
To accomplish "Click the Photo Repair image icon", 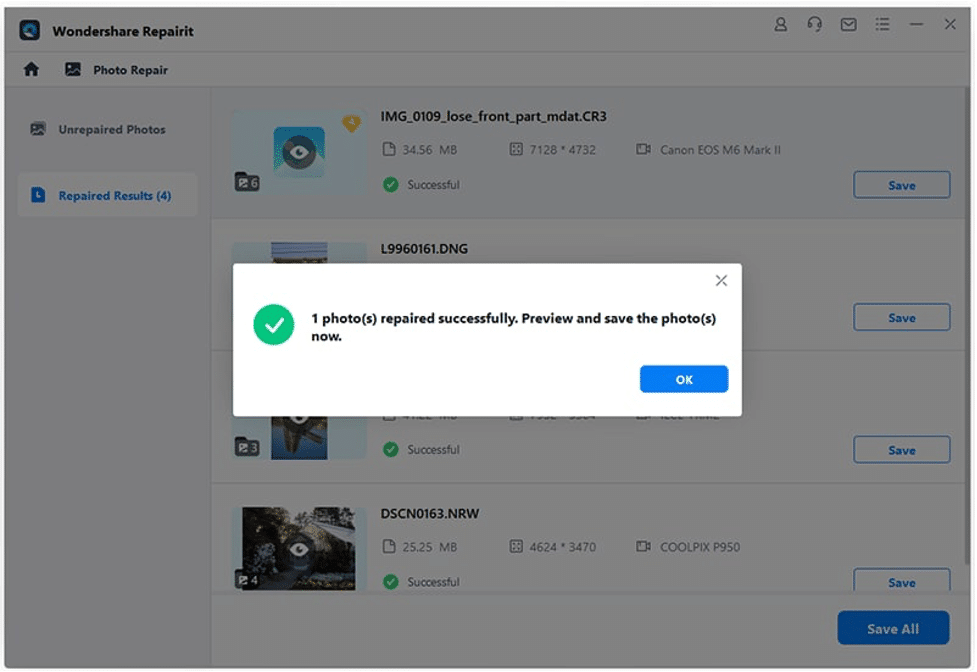I will (71, 69).
